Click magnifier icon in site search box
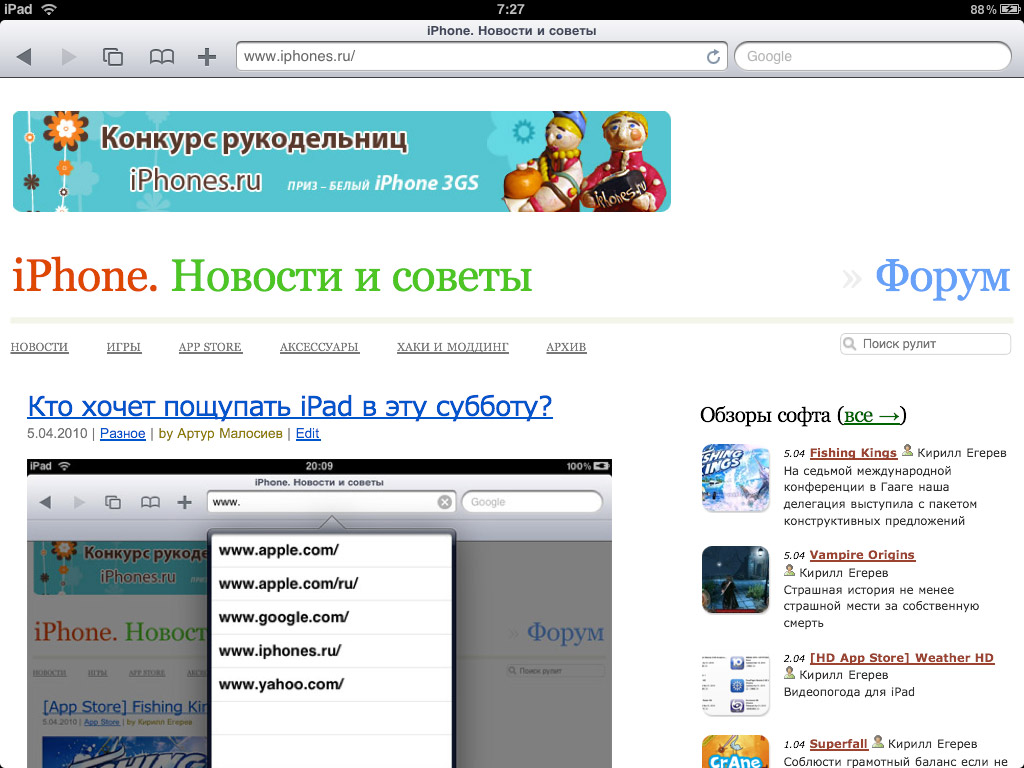This screenshot has height=768, width=1024. click(x=850, y=344)
